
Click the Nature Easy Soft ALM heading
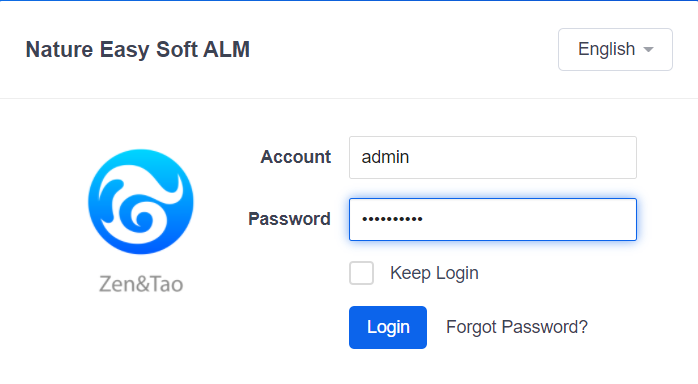138,49
